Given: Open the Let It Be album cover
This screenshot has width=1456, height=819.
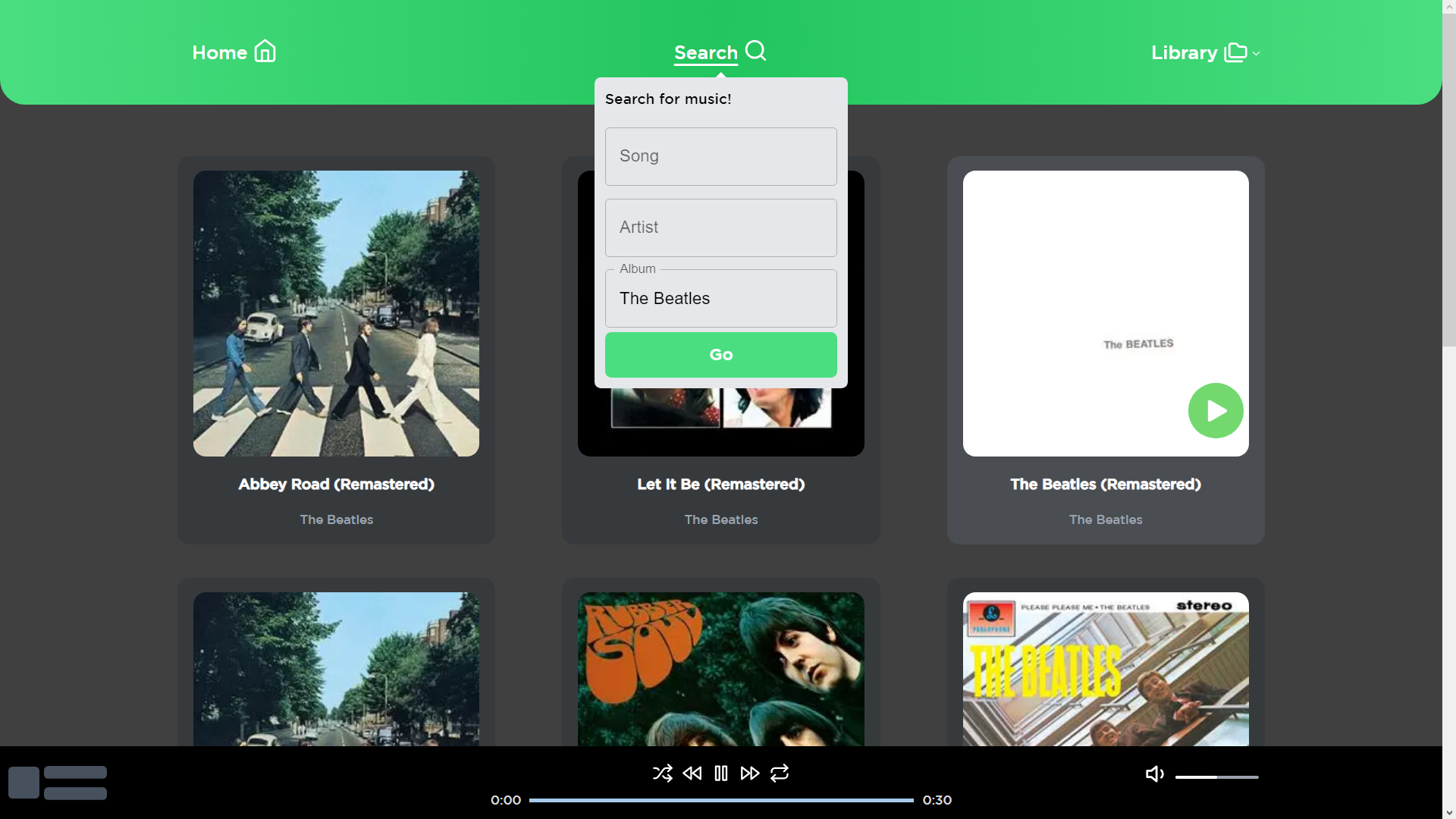Looking at the screenshot, I should pyautogui.click(x=720, y=422).
